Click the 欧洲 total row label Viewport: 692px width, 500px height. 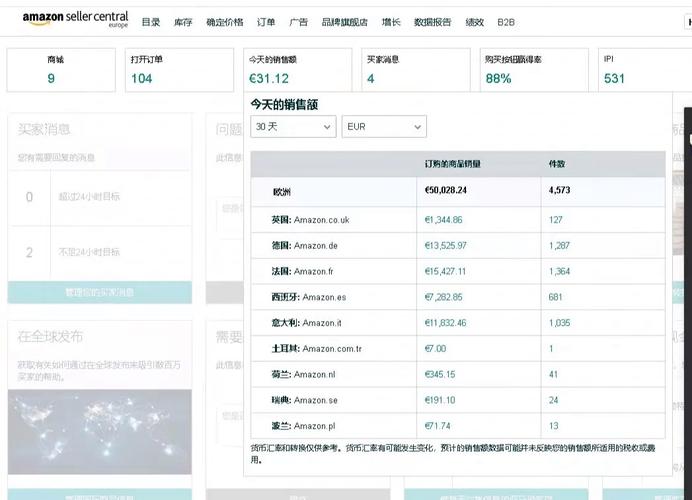(282, 192)
